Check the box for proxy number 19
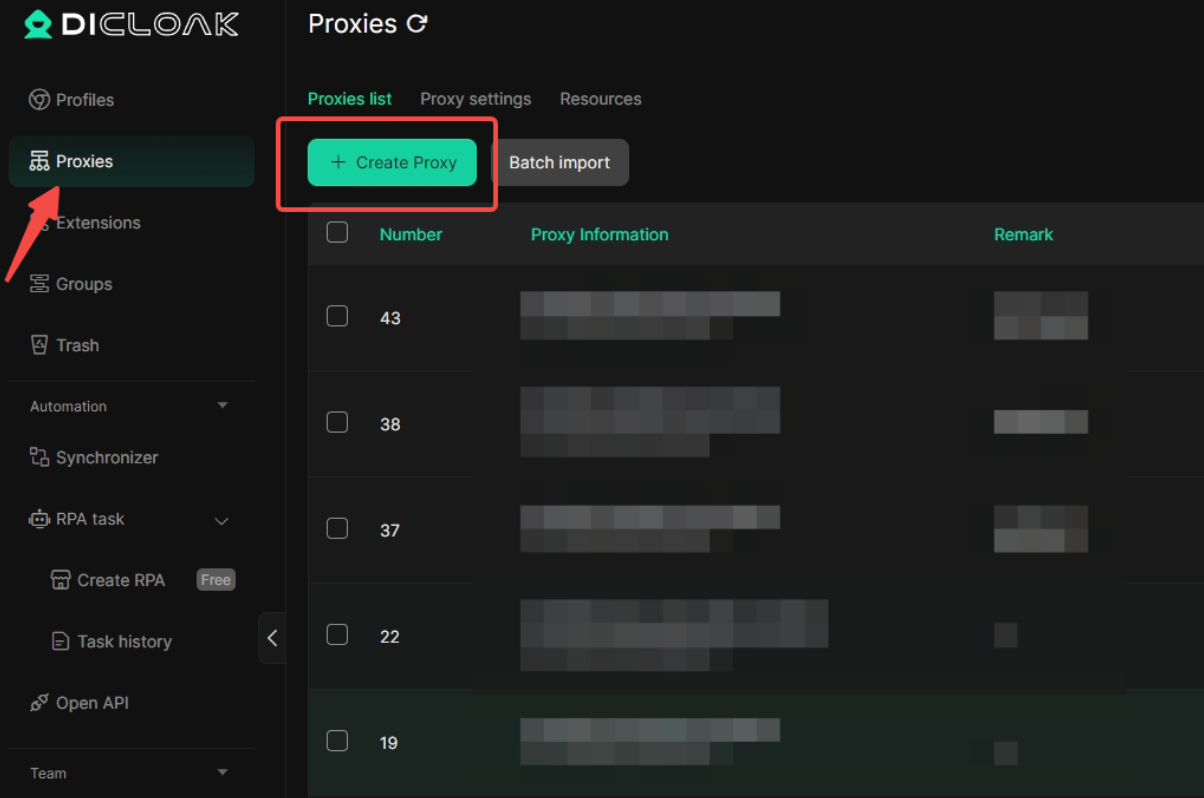This screenshot has width=1204, height=798. click(x=337, y=740)
